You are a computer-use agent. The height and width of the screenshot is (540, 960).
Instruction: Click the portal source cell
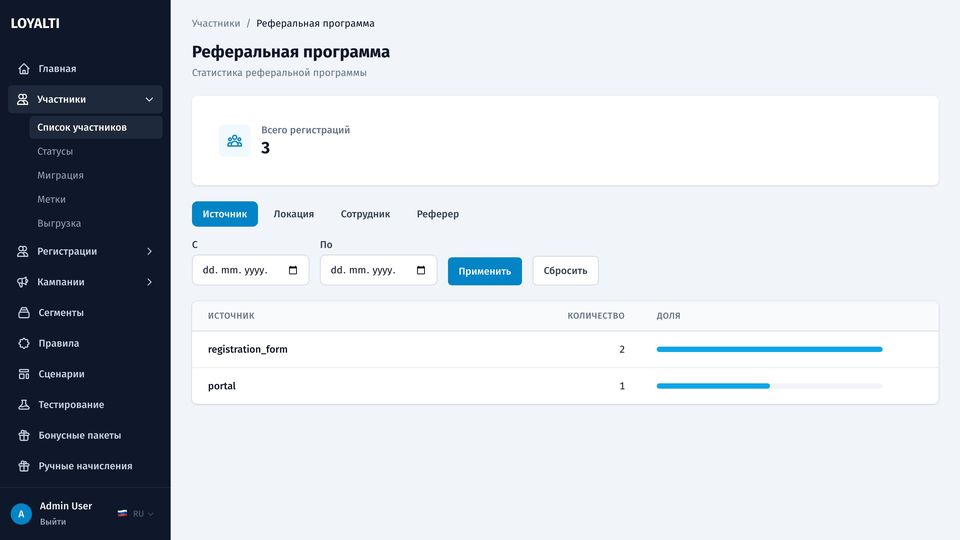[x=222, y=386]
